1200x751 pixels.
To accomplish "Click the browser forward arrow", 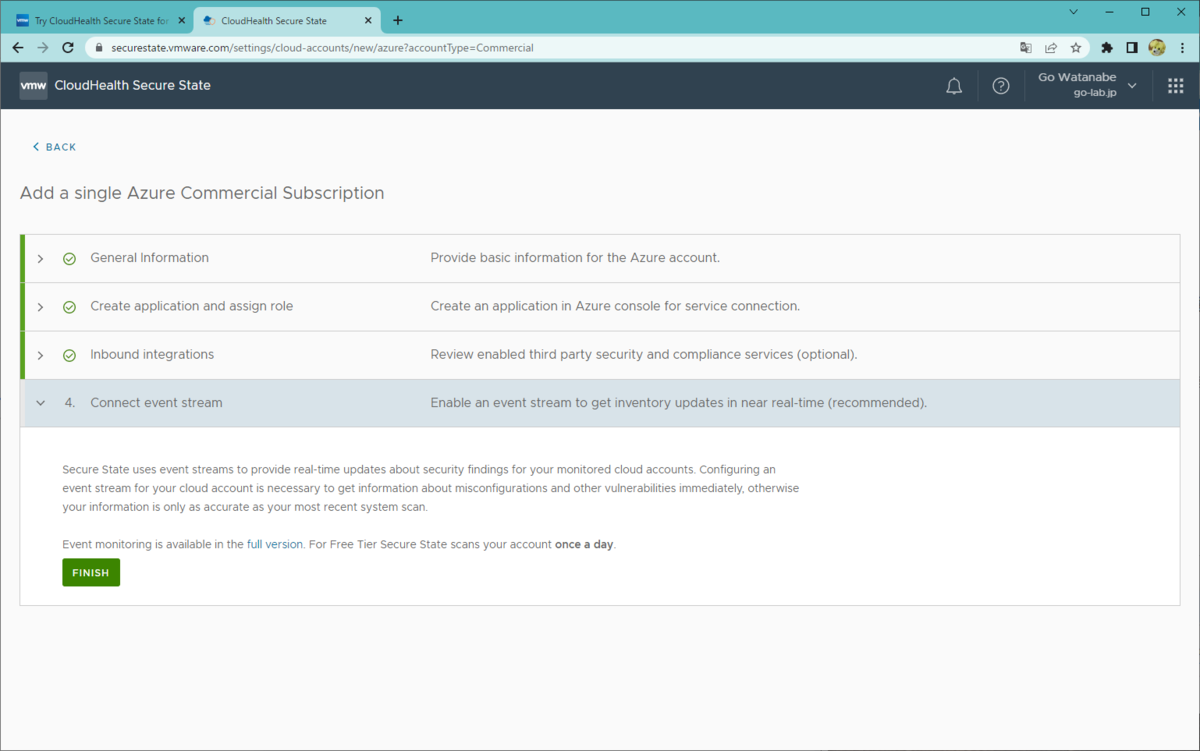I will 43,47.
